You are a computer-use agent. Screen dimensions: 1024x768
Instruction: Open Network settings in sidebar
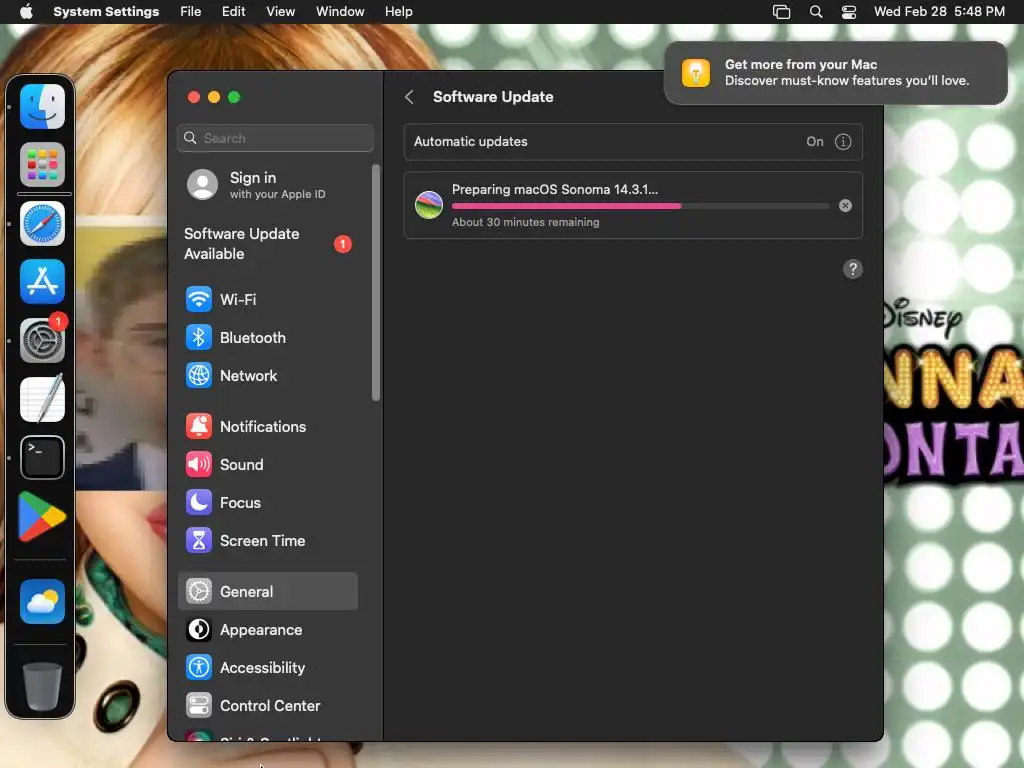pos(268,376)
